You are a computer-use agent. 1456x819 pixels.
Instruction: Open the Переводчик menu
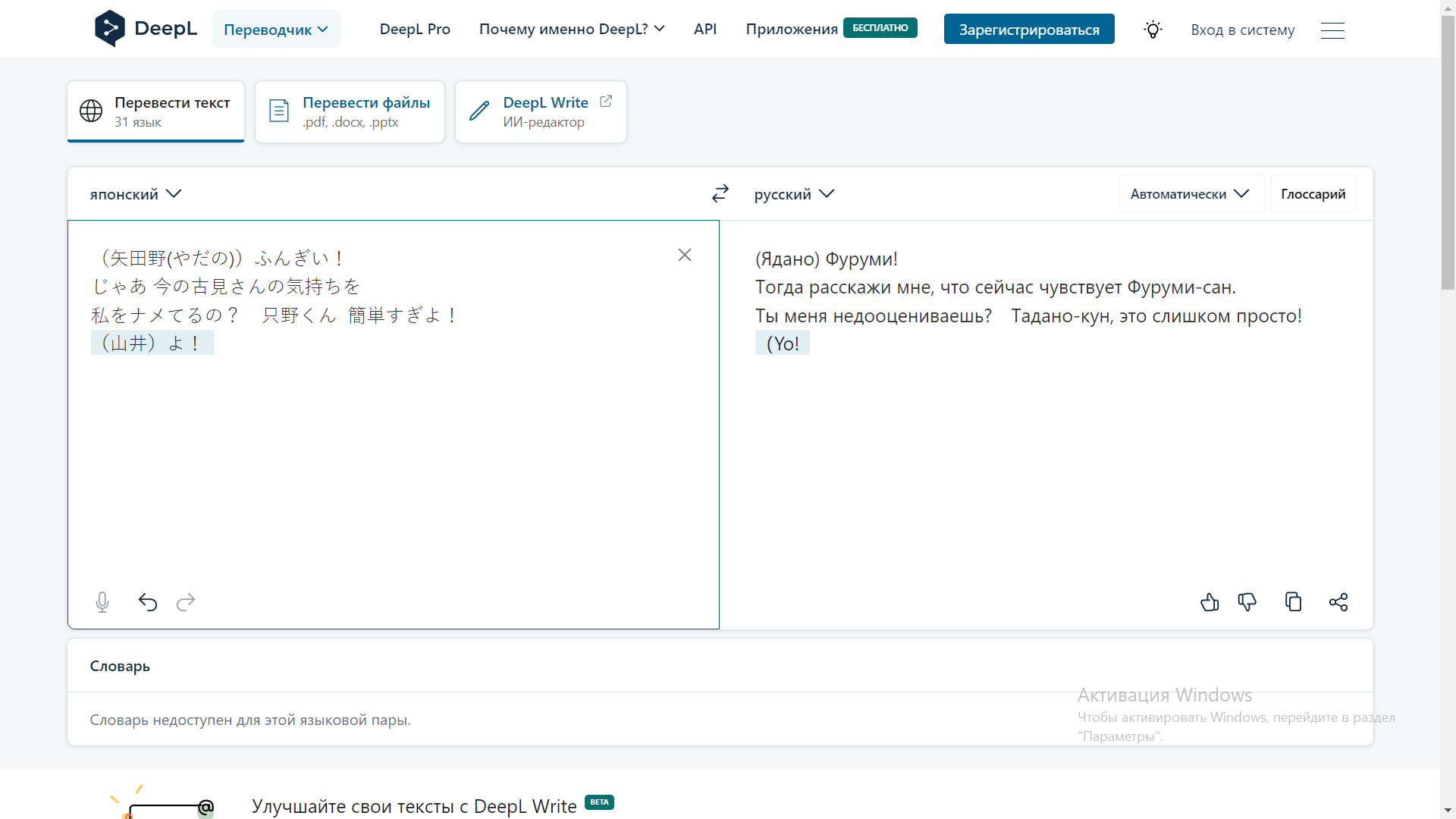click(276, 30)
